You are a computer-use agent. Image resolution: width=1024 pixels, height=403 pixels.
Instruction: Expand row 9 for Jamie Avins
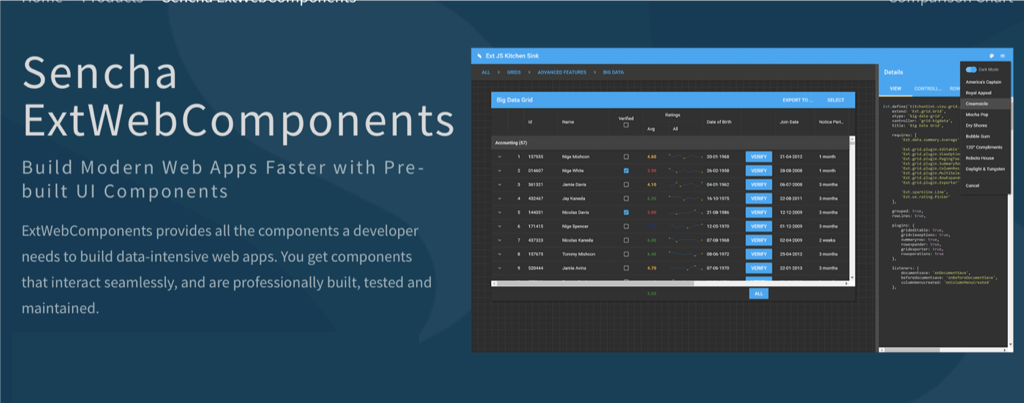pos(500,268)
